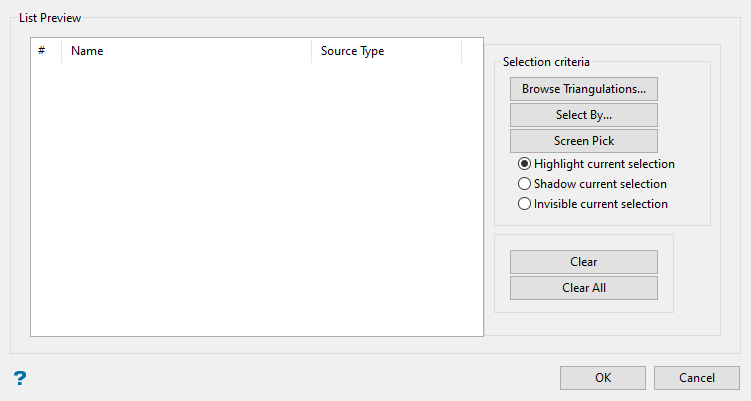Image resolution: width=751 pixels, height=401 pixels.
Task: Click the Browse Triangulations... button
Action: click(583, 89)
